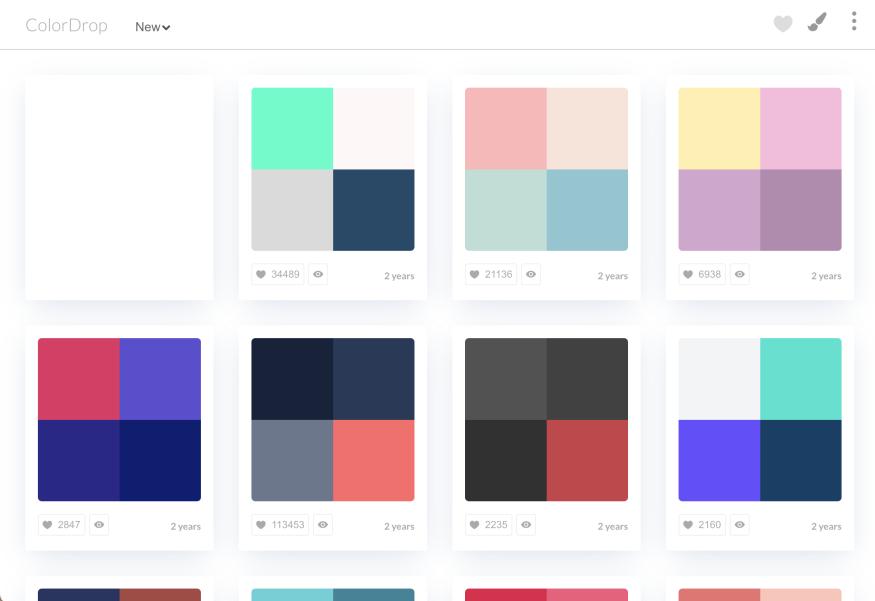This screenshot has height=601, width=875.
Task: Expand the New sorting dropdown
Action: click(153, 27)
